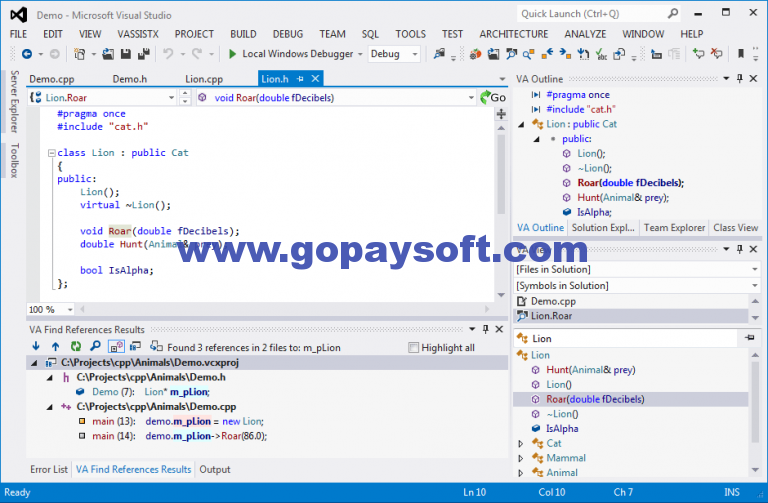Image resolution: width=768 pixels, height=503 pixels.
Task: Click the Quick Launch search magnifier
Action: click(673, 14)
